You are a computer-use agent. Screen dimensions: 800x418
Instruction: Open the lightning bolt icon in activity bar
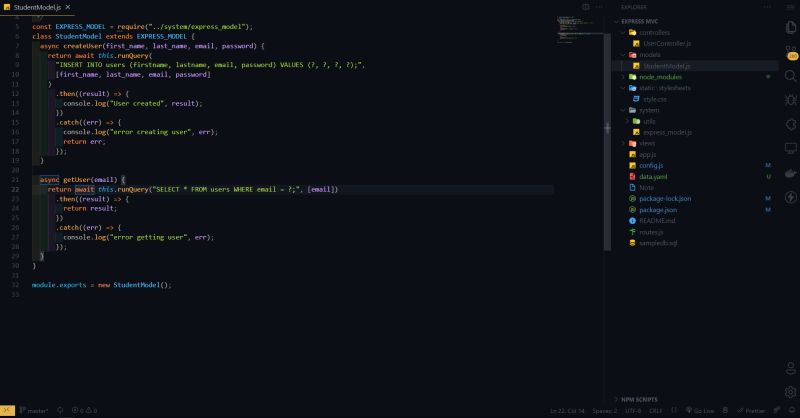pyautogui.click(x=791, y=197)
